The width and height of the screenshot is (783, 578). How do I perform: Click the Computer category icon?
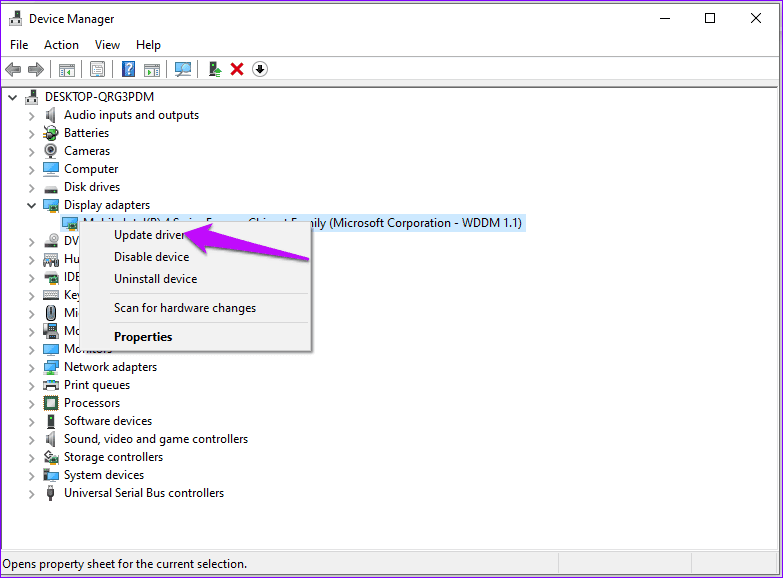click(x=50, y=169)
